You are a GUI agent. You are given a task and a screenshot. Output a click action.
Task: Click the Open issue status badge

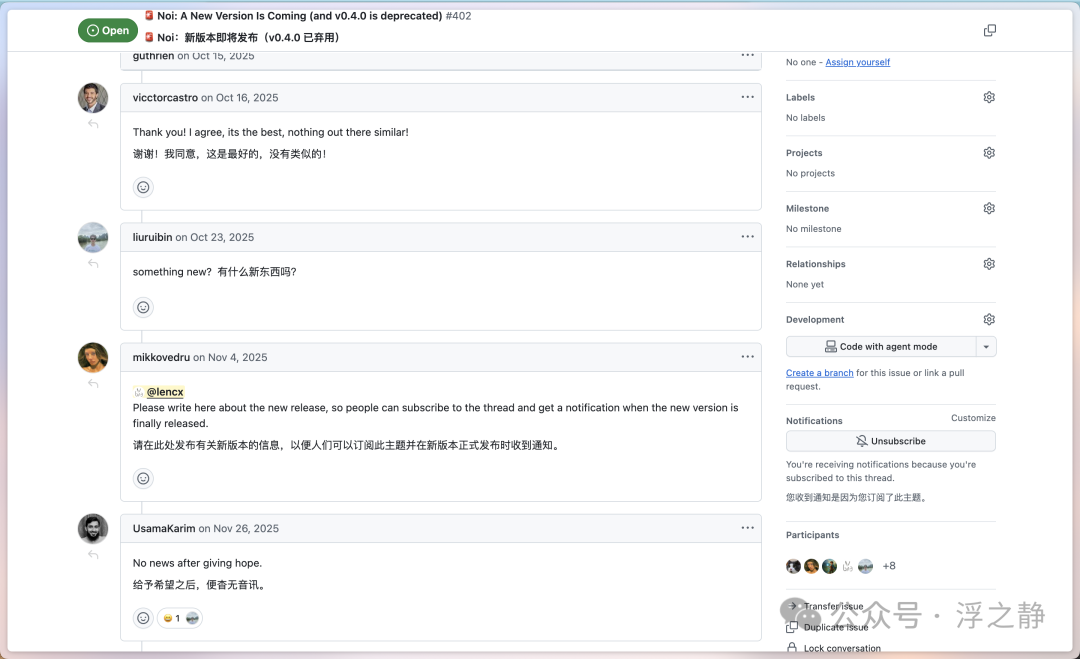point(108,30)
